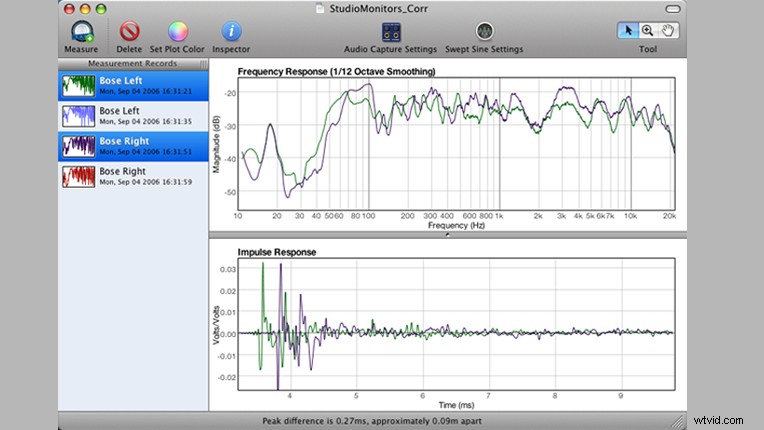
Task: Open Audio Capture Settings
Action: tap(391, 33)
